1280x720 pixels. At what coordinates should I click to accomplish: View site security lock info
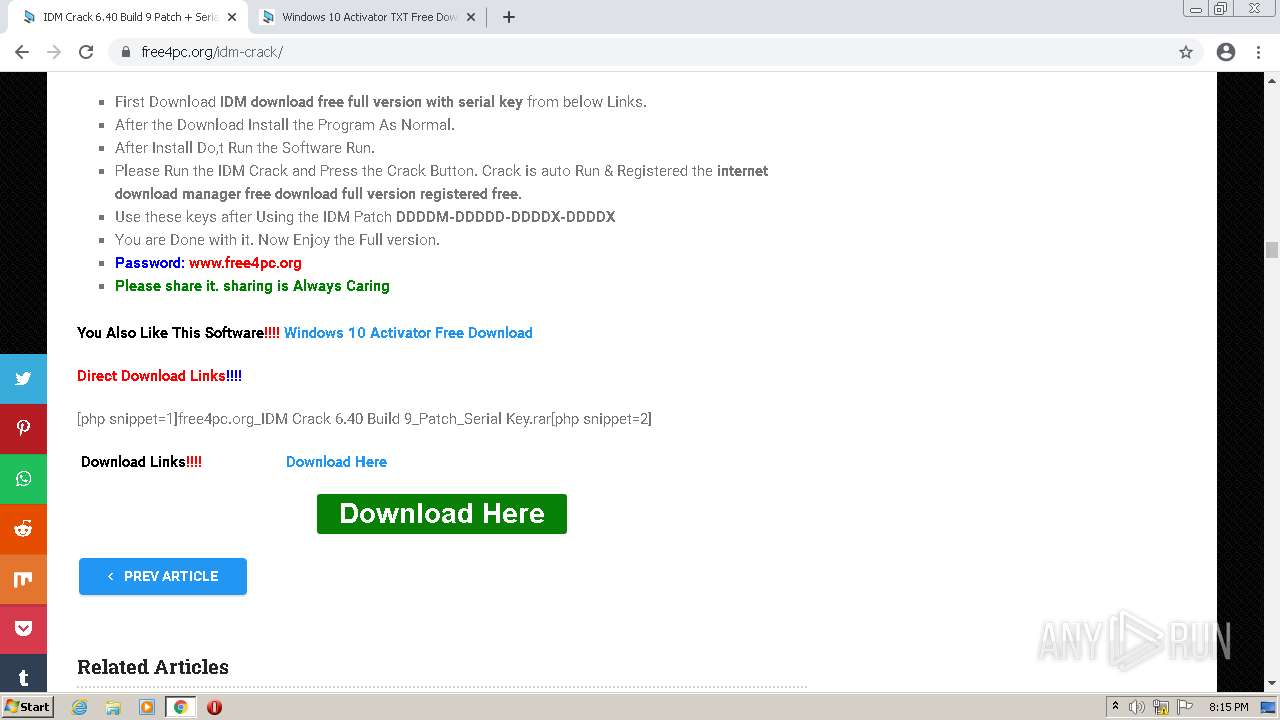pyautogui.click(x=126, y=52)
